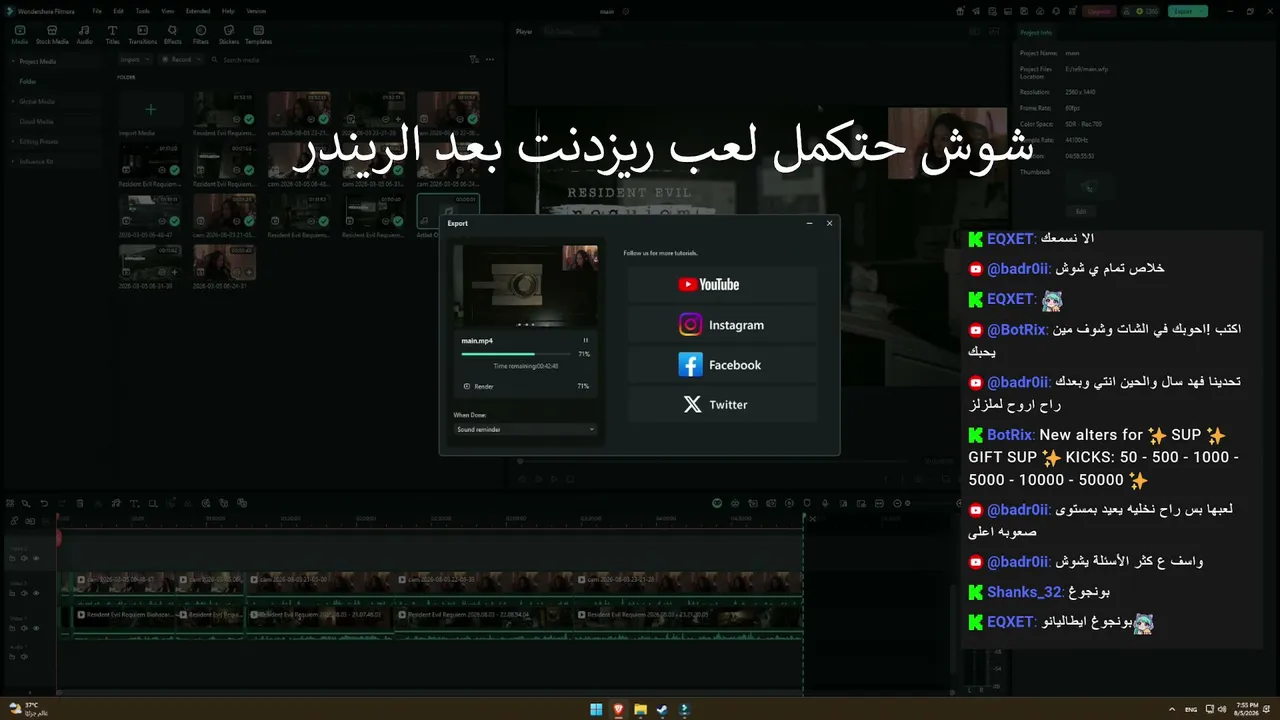
Task: Open Steam from the taskbar
Action: click(662, 710)
